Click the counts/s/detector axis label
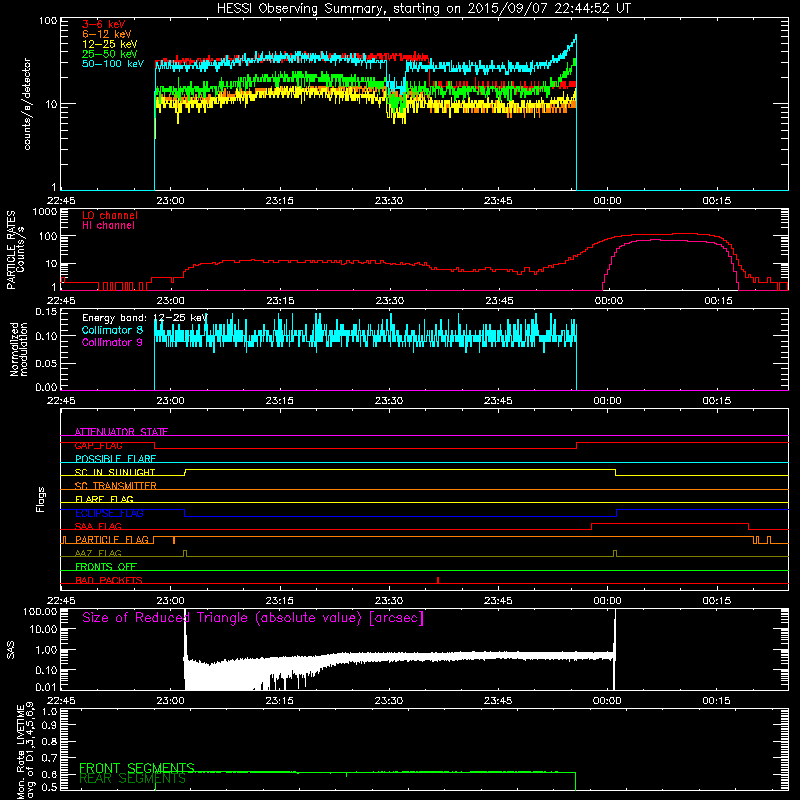This screenshot has width=800, height=800. pyautogui.click(x=27, y=104)
